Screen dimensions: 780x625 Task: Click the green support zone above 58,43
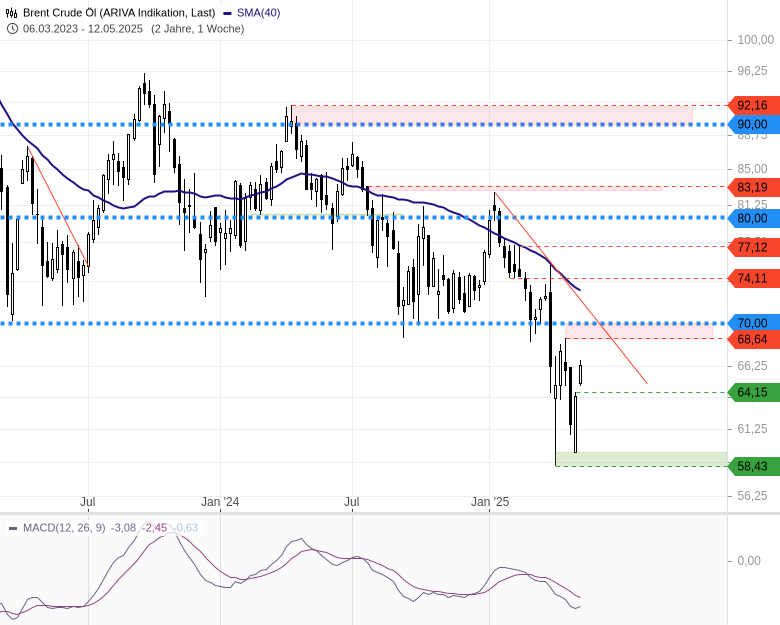[641, 459]
